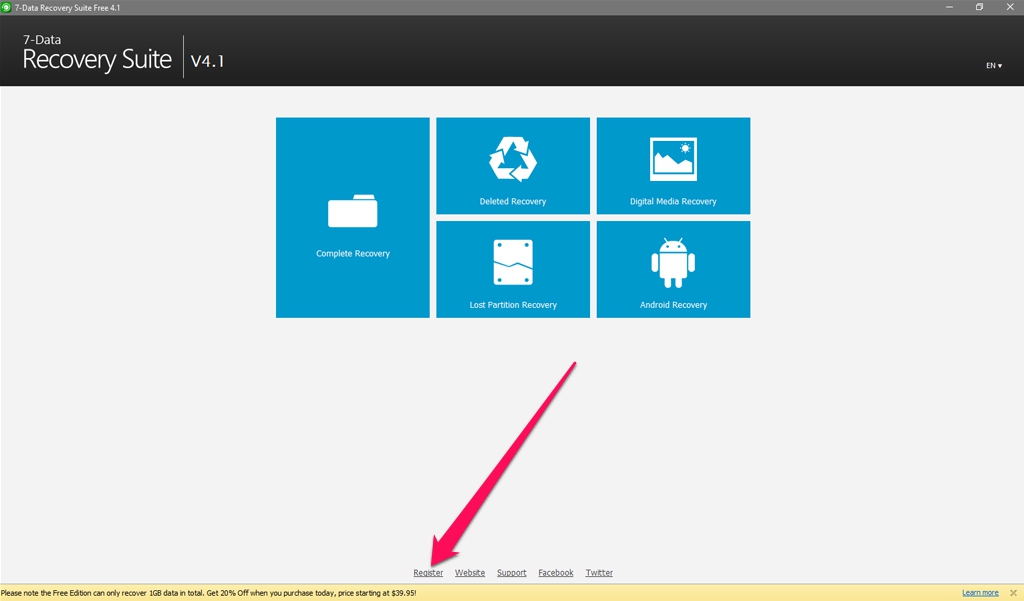Click the green app icon in the title bar
This screenshot has width=1024, height=601.
7,7
